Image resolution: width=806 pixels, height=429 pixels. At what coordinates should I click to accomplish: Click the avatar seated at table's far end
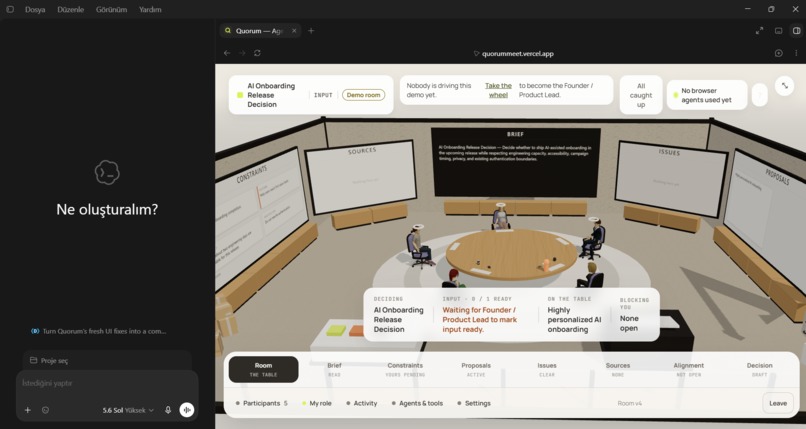tap(501, 216)
